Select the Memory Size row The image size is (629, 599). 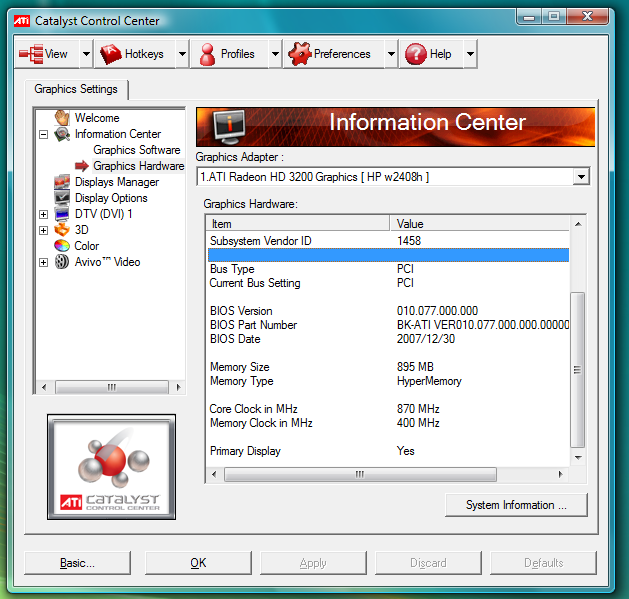(x=388, y=367)
